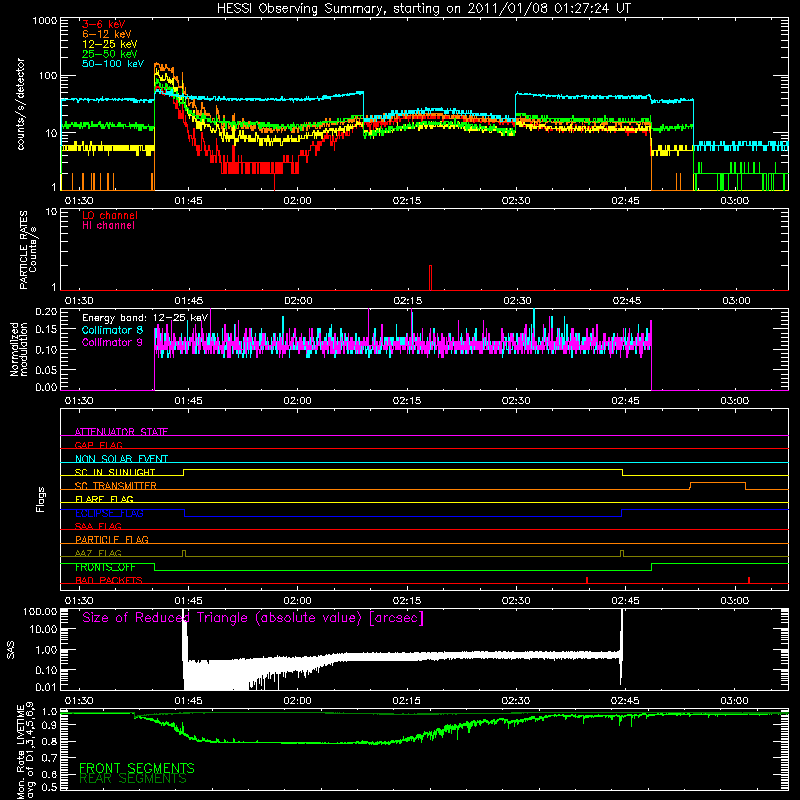Click the 0.20 value on modulation axis
800x800 pixels.
46,311
